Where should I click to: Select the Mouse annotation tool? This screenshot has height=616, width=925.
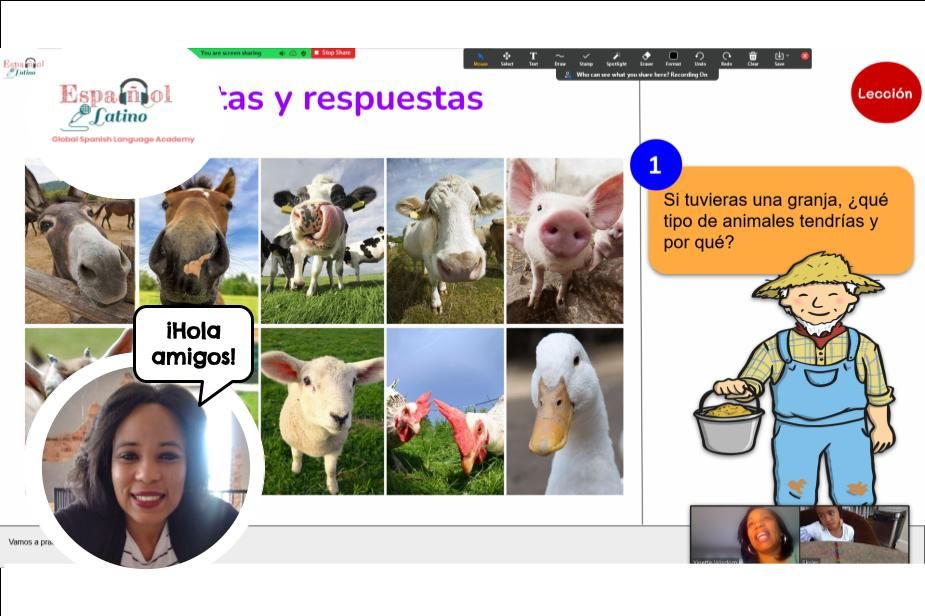click(480, 58)
